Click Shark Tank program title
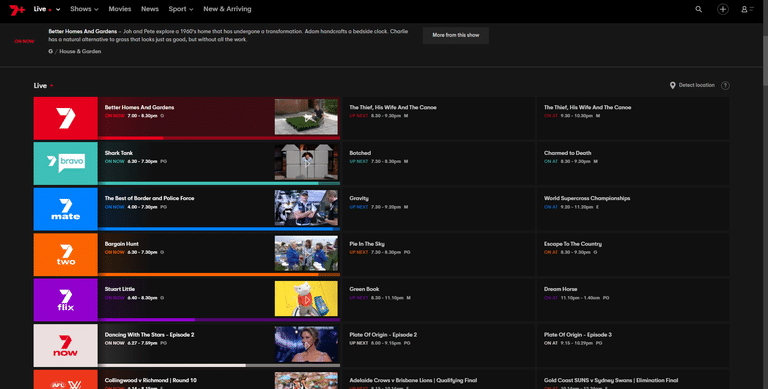The image size is (768, 389). point(119,153)
